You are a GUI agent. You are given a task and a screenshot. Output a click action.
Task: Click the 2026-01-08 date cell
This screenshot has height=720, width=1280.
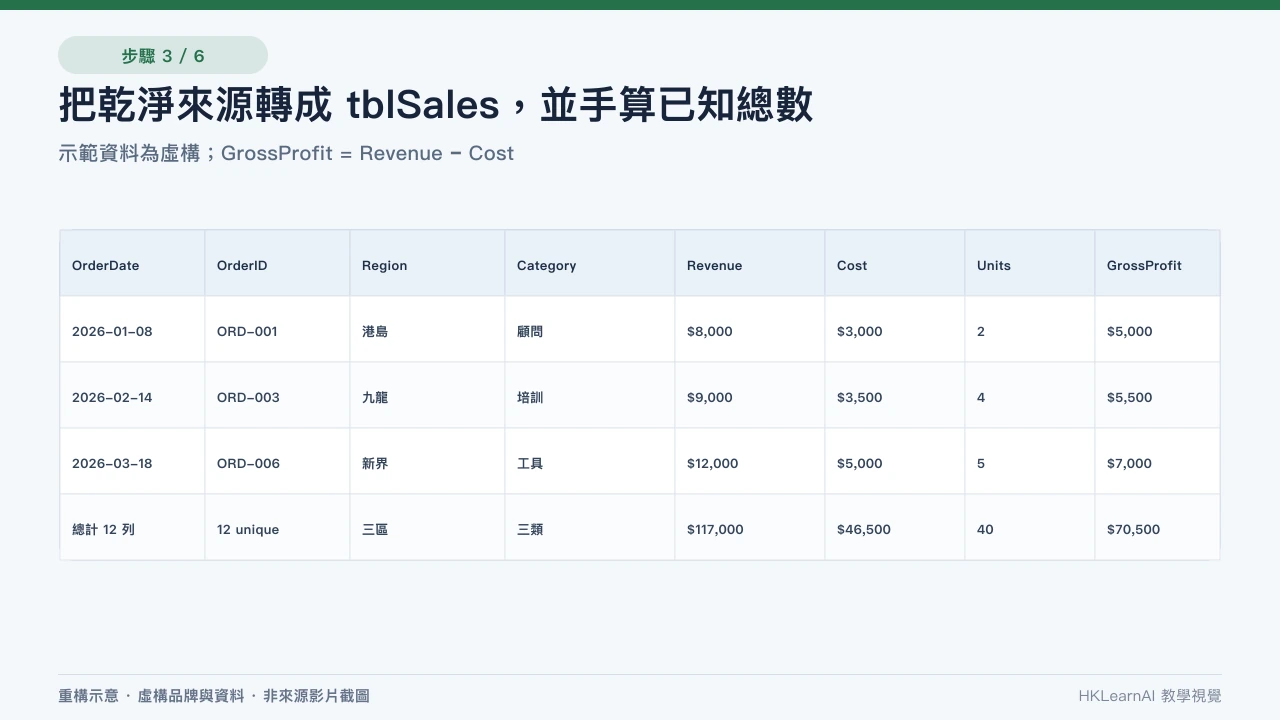[132, 329]
